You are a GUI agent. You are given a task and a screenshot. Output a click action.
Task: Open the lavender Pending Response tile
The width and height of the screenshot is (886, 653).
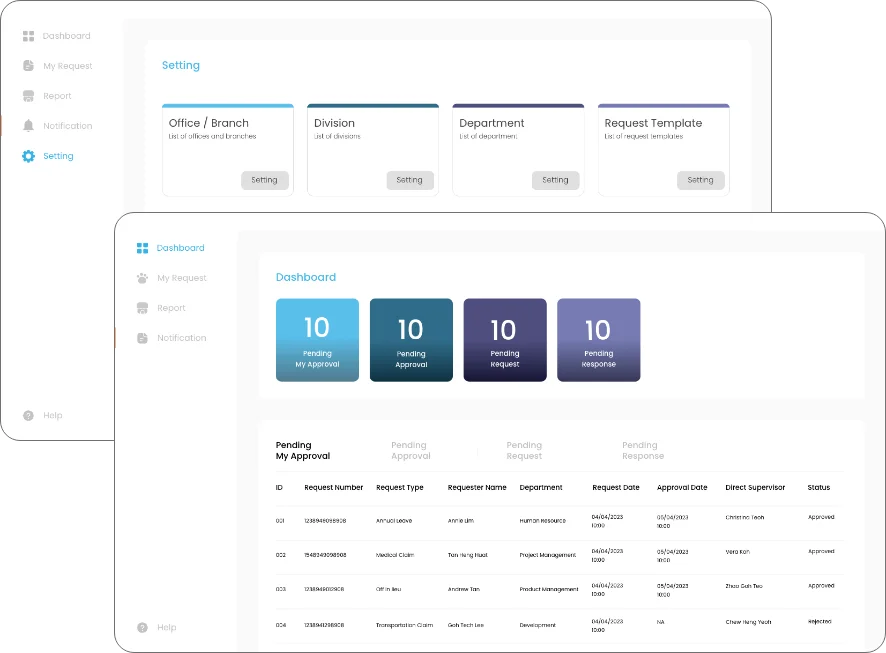[x=598, y=340]
